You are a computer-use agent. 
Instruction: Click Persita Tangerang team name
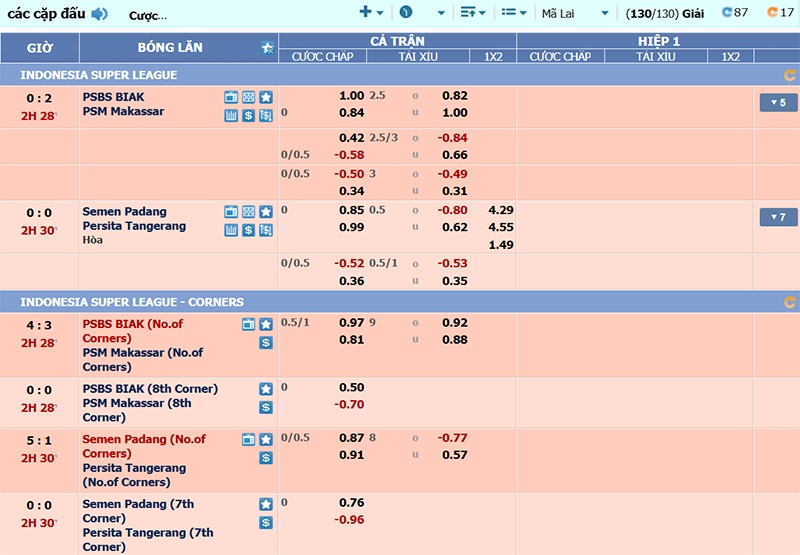coord(134,226)
